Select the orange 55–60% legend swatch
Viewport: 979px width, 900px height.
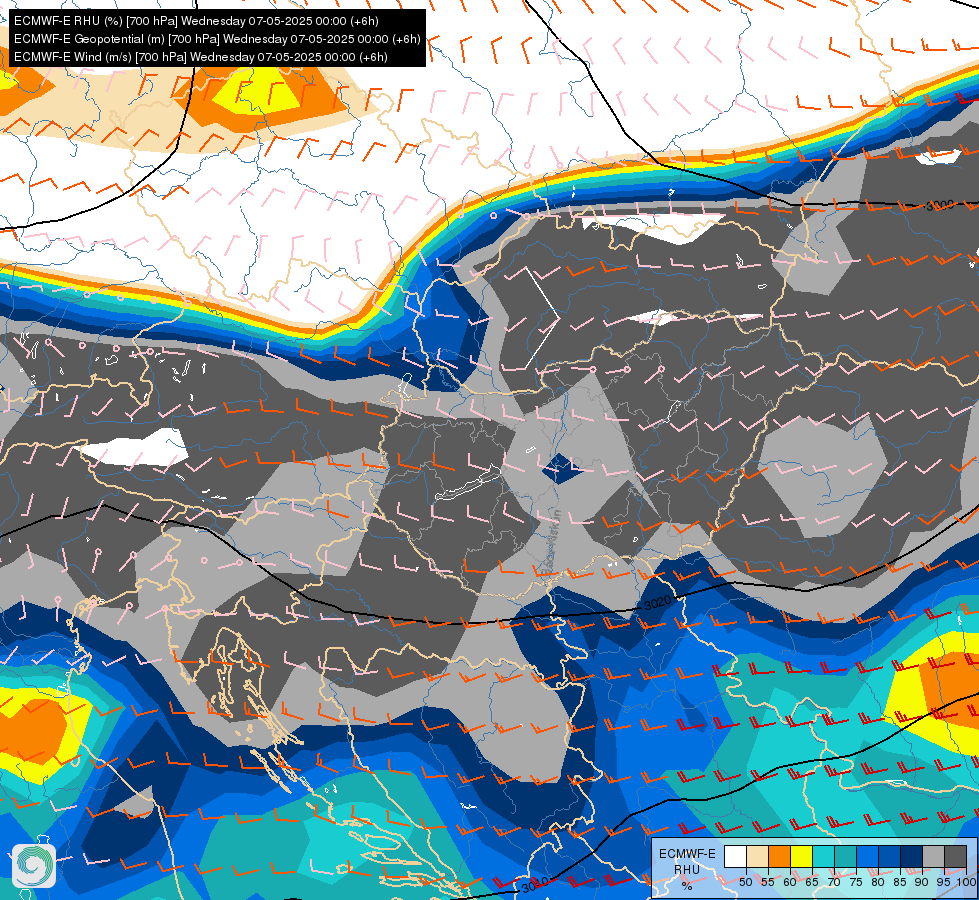coord(779,857)
